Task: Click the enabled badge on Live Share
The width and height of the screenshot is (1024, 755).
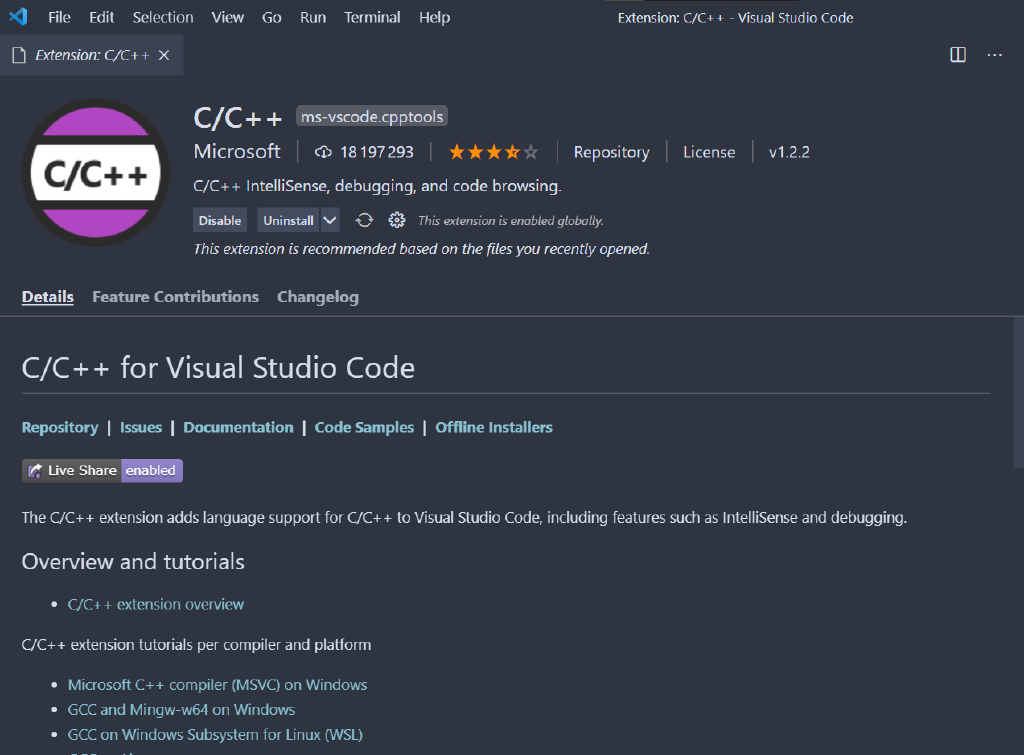Action: point(151,470)
